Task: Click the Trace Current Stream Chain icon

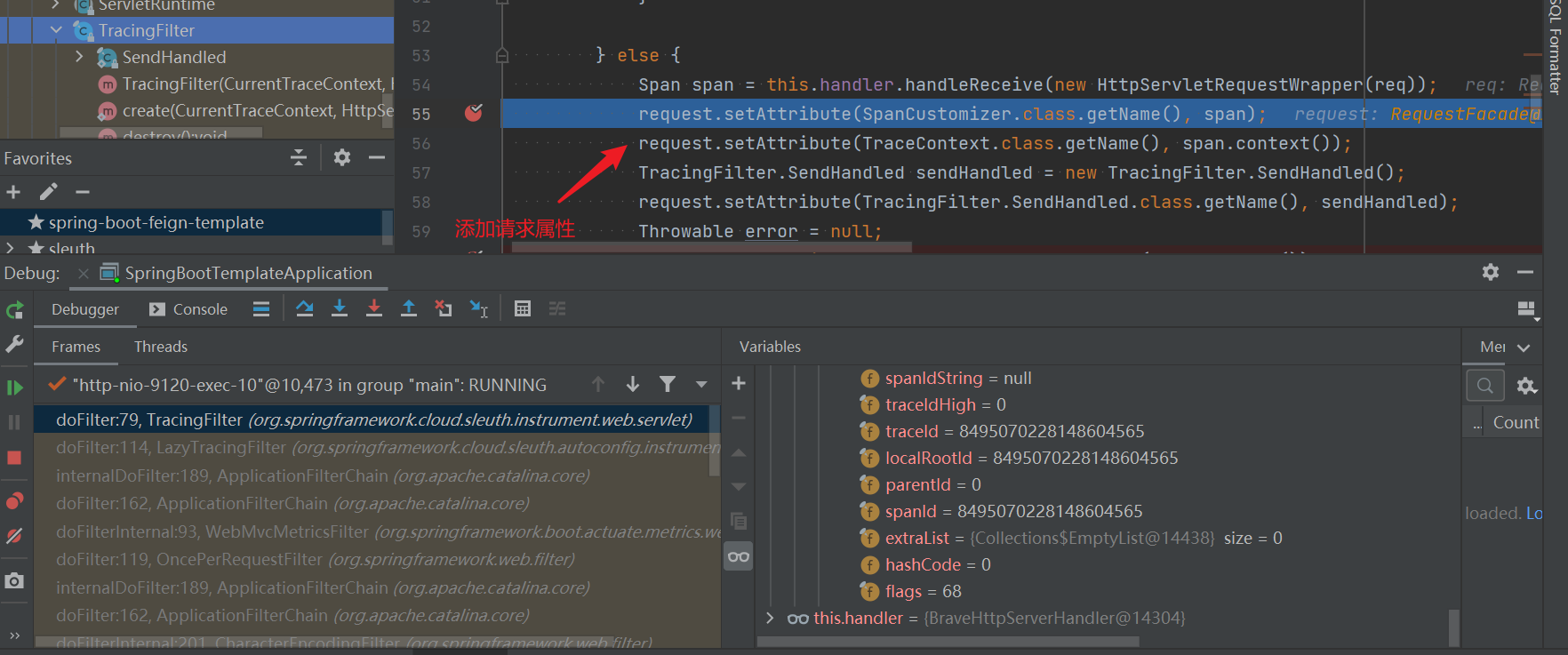Action: (x=557, y=308)
